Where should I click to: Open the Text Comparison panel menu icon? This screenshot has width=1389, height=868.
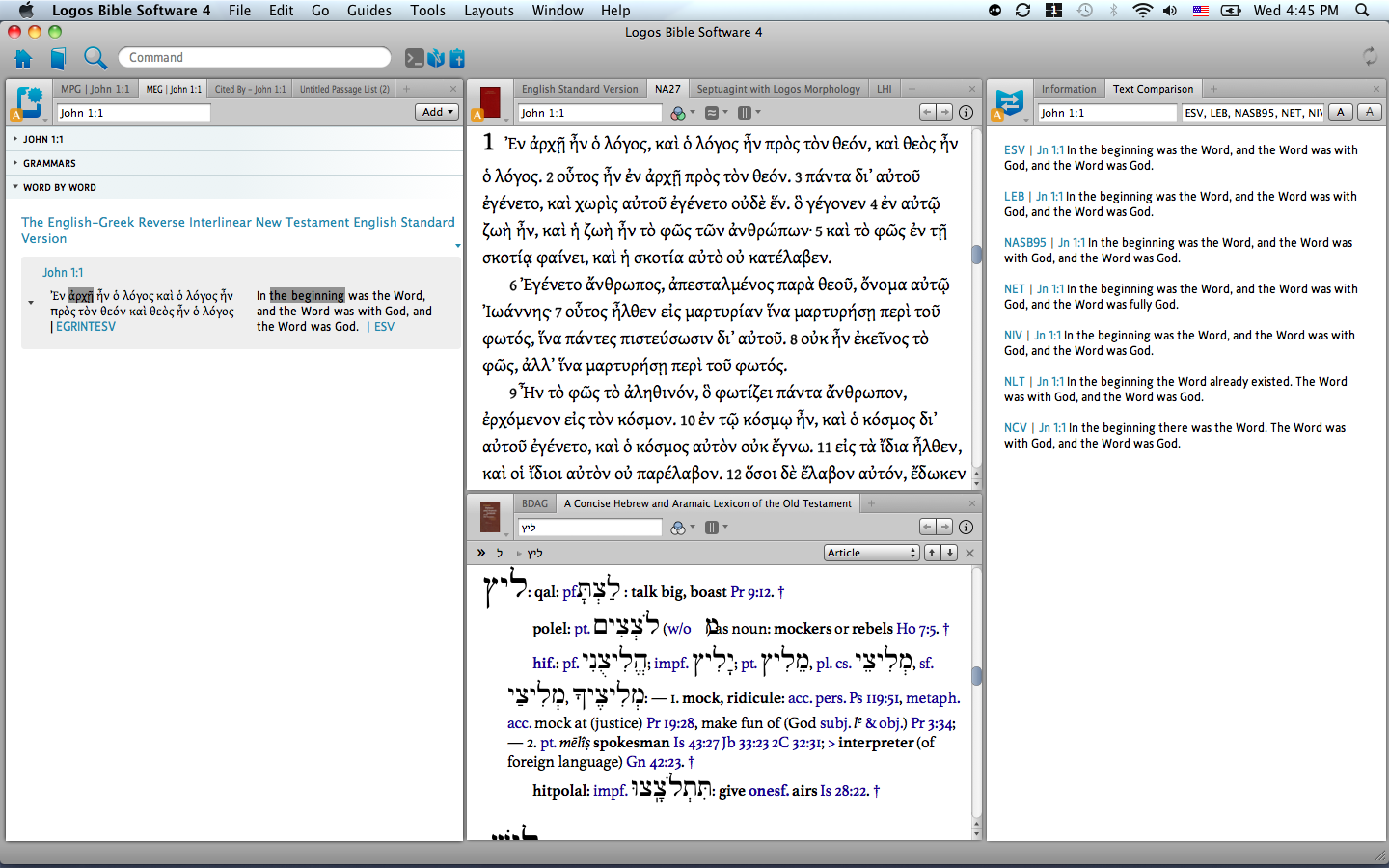tap(1009, 102)
